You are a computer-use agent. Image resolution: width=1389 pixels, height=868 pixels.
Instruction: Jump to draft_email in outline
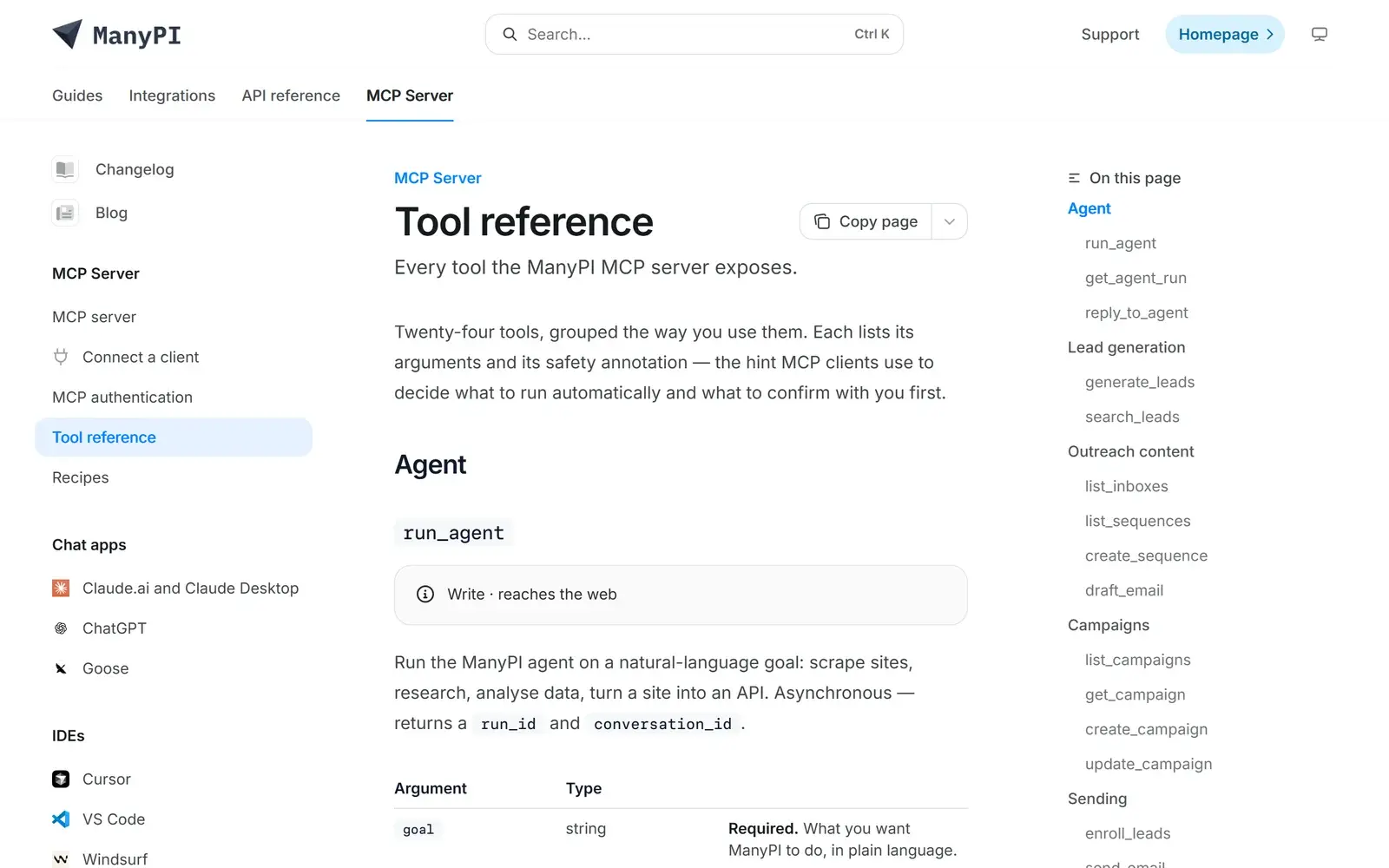(1124, 590)
